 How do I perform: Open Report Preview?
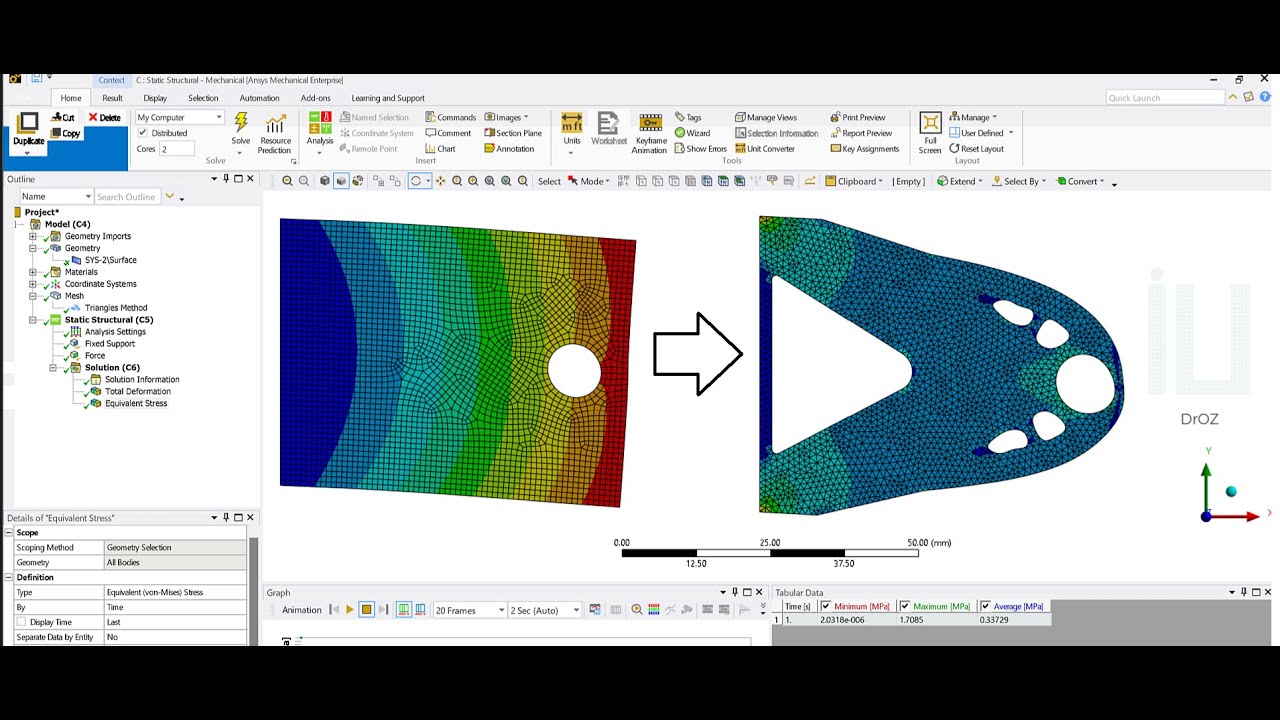click(861, 133)
